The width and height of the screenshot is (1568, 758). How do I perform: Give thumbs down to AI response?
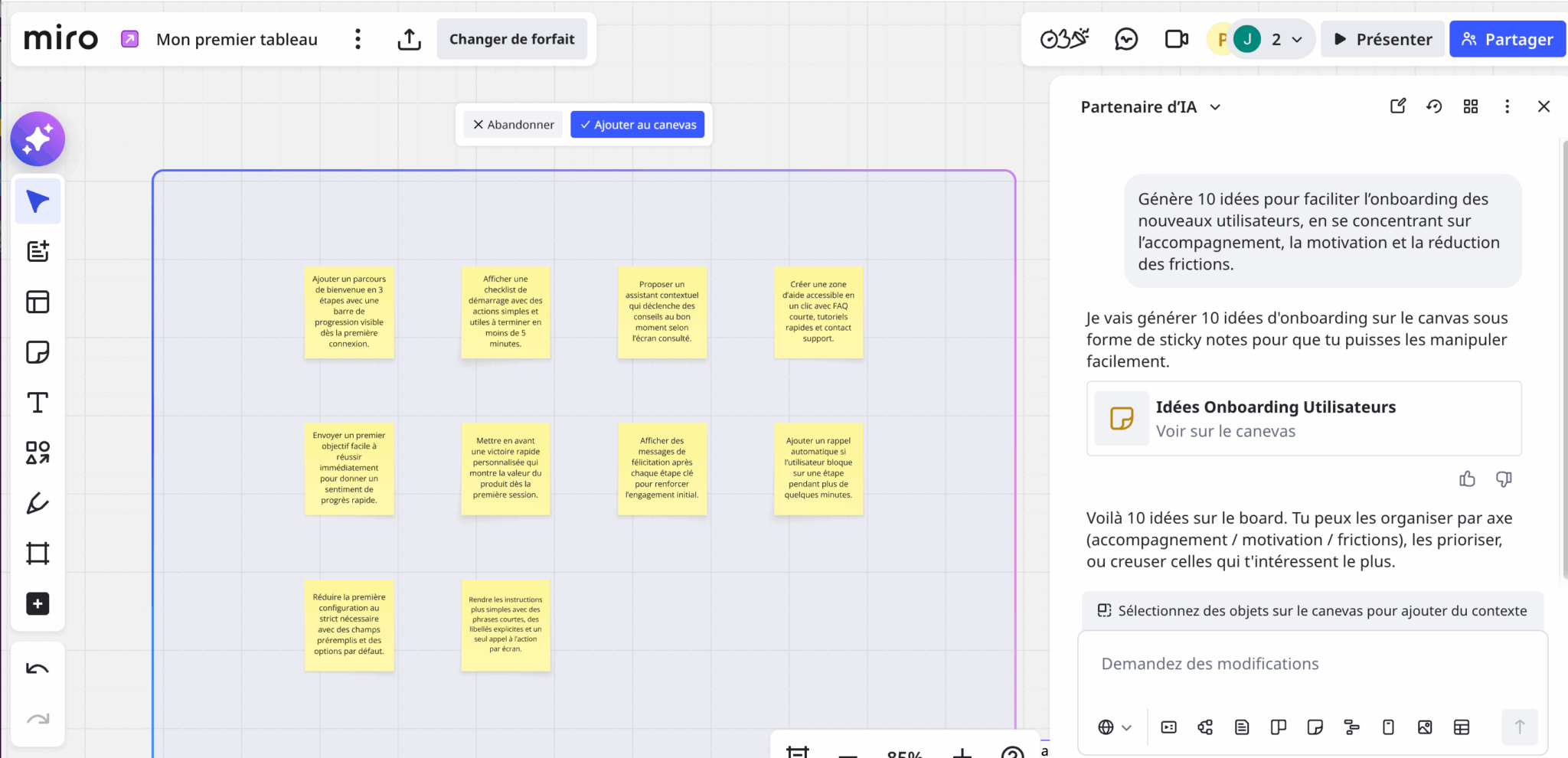(x=1504, y=479)
